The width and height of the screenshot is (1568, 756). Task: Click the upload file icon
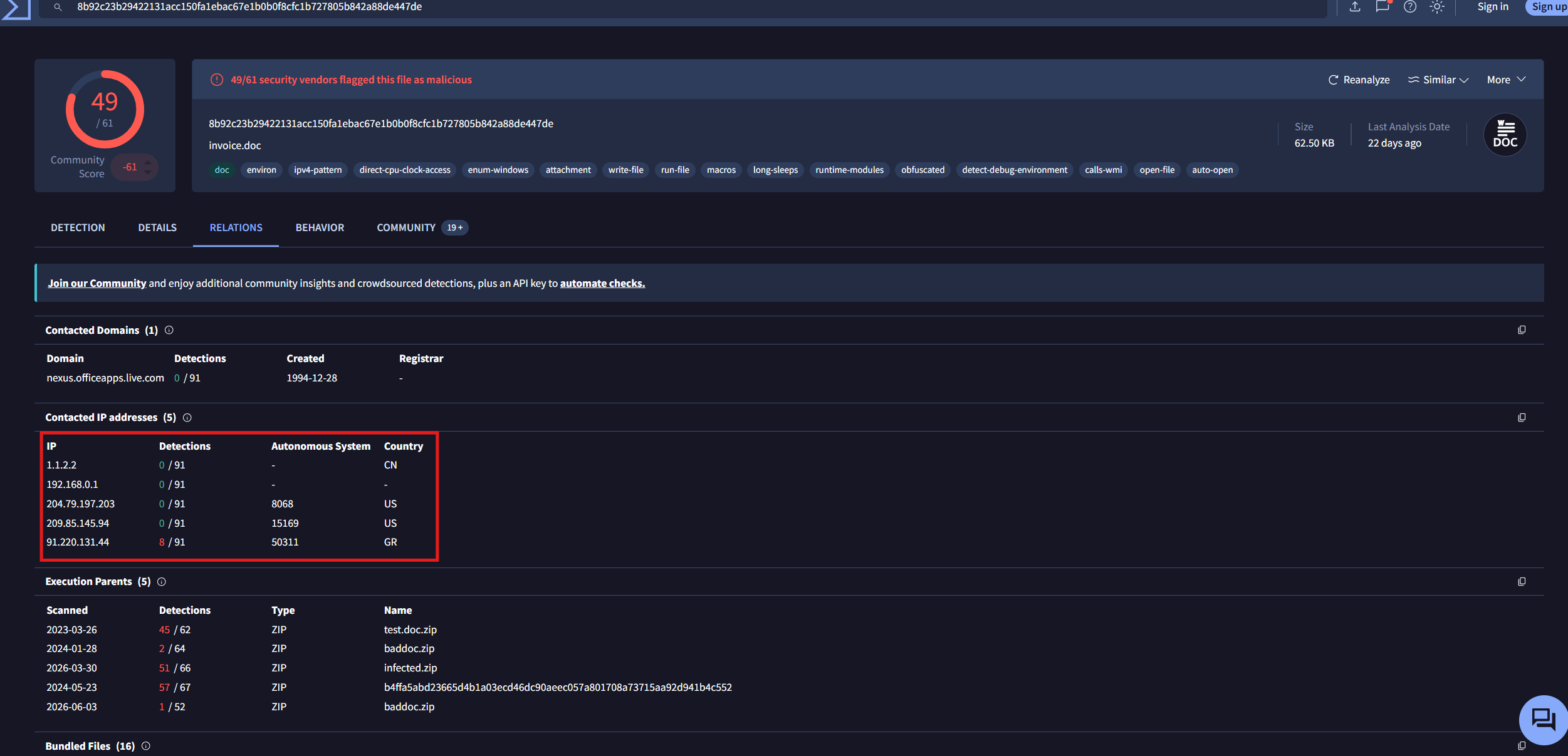point(1355,7)
